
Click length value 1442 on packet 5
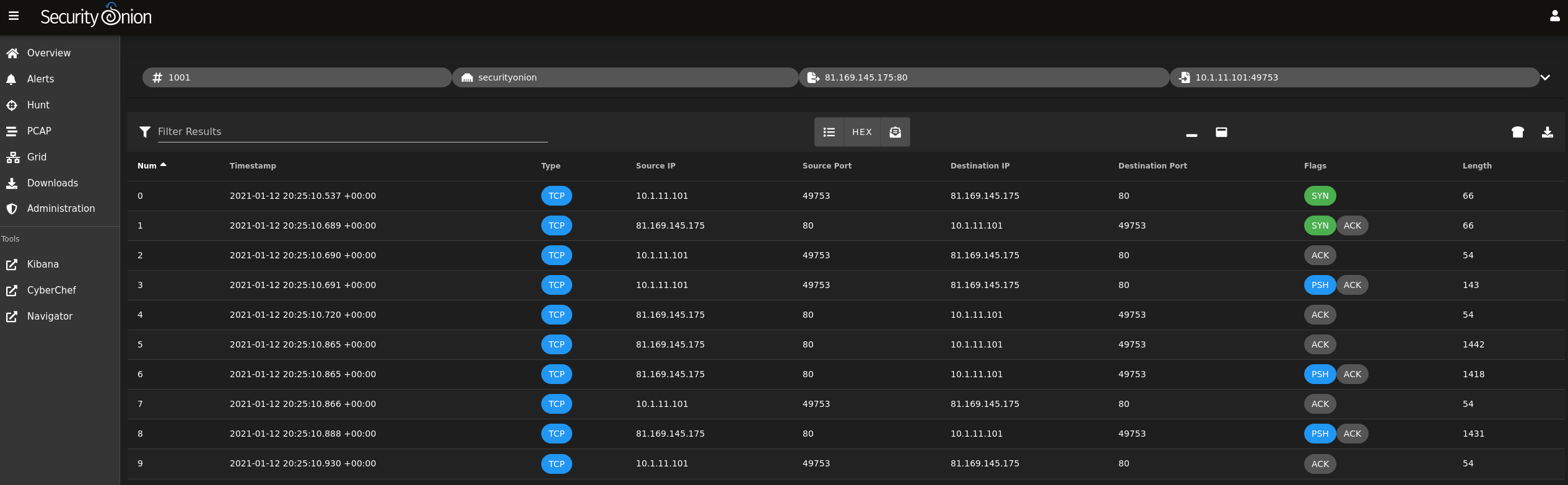click(x=1473, y=344)
